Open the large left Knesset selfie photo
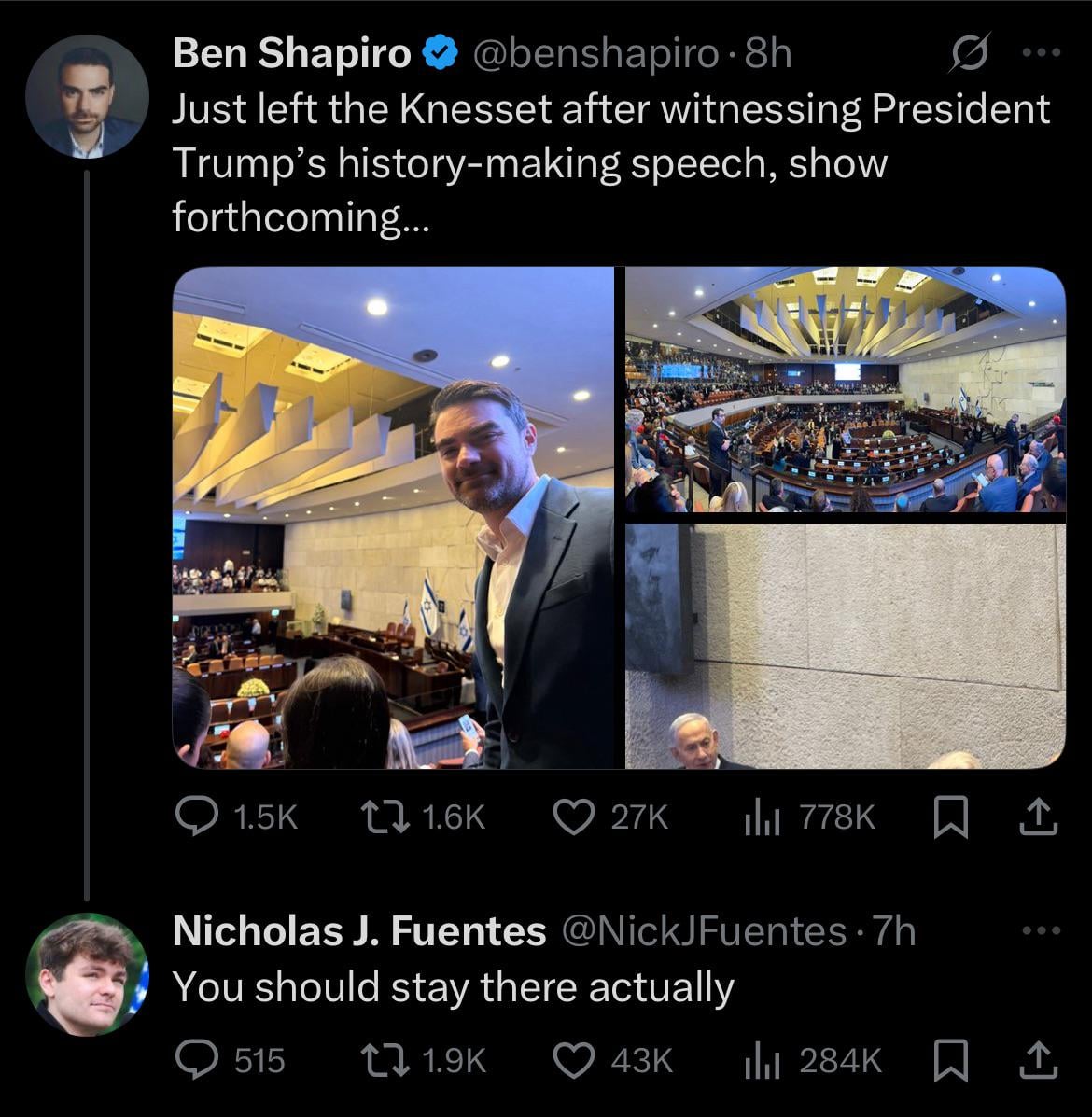This screenshot has height=1117, width=1092. tap(393, 518)
